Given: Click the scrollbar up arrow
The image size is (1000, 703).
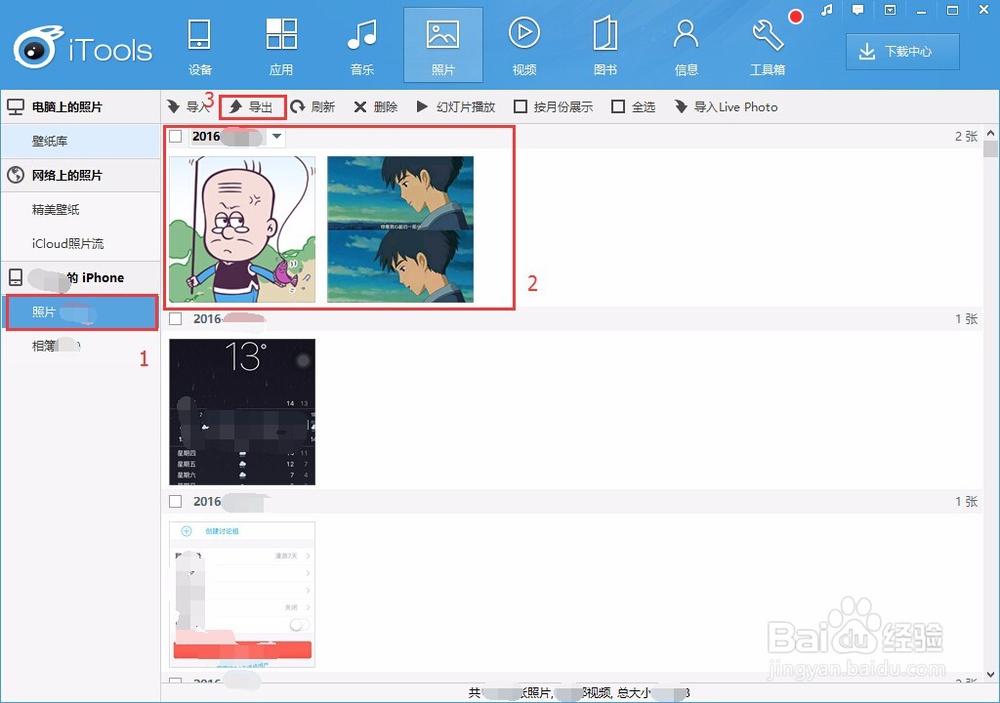Looking at the screenshot, I should click(x=990, y=133).
